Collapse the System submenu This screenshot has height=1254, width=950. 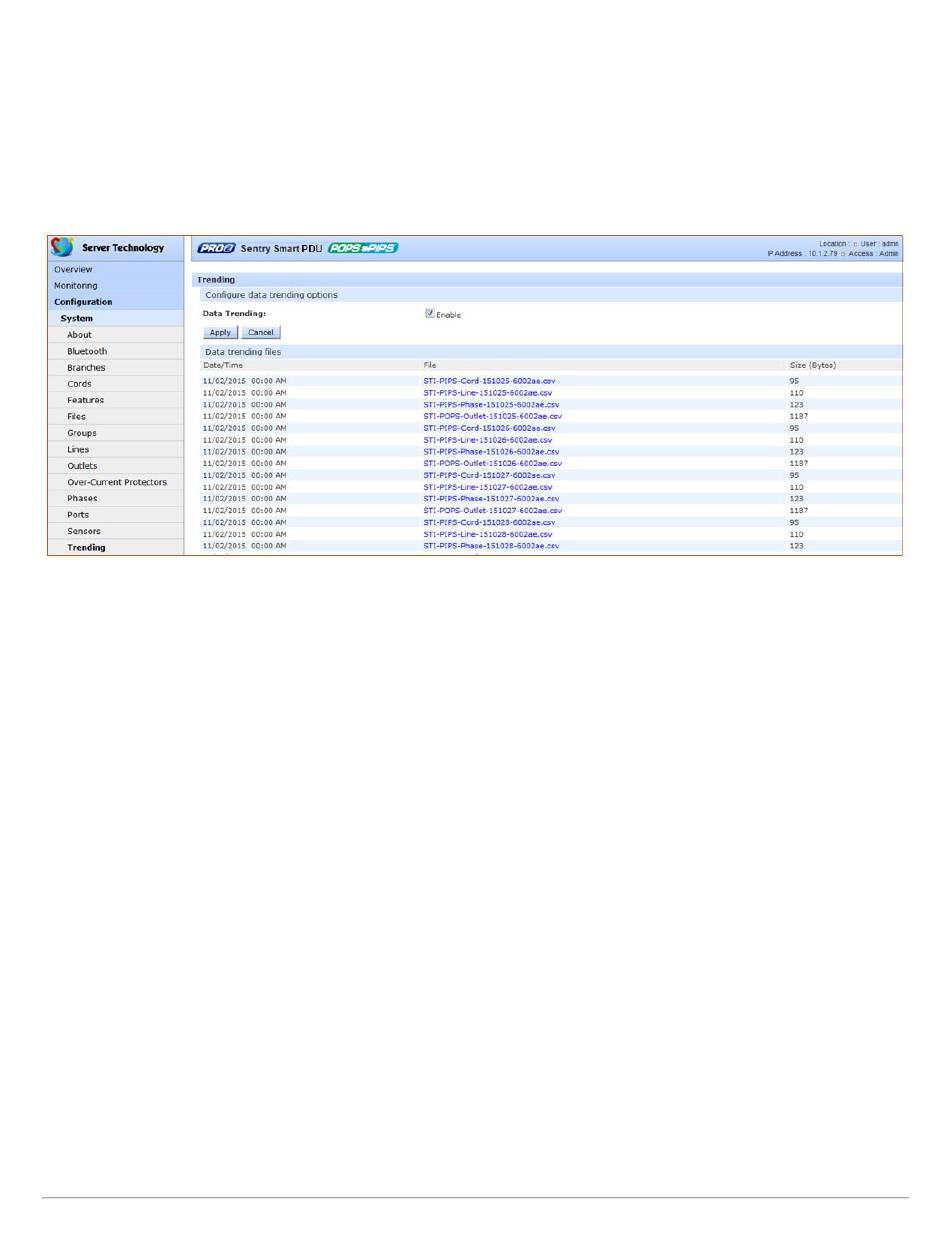tap(77, 319)
